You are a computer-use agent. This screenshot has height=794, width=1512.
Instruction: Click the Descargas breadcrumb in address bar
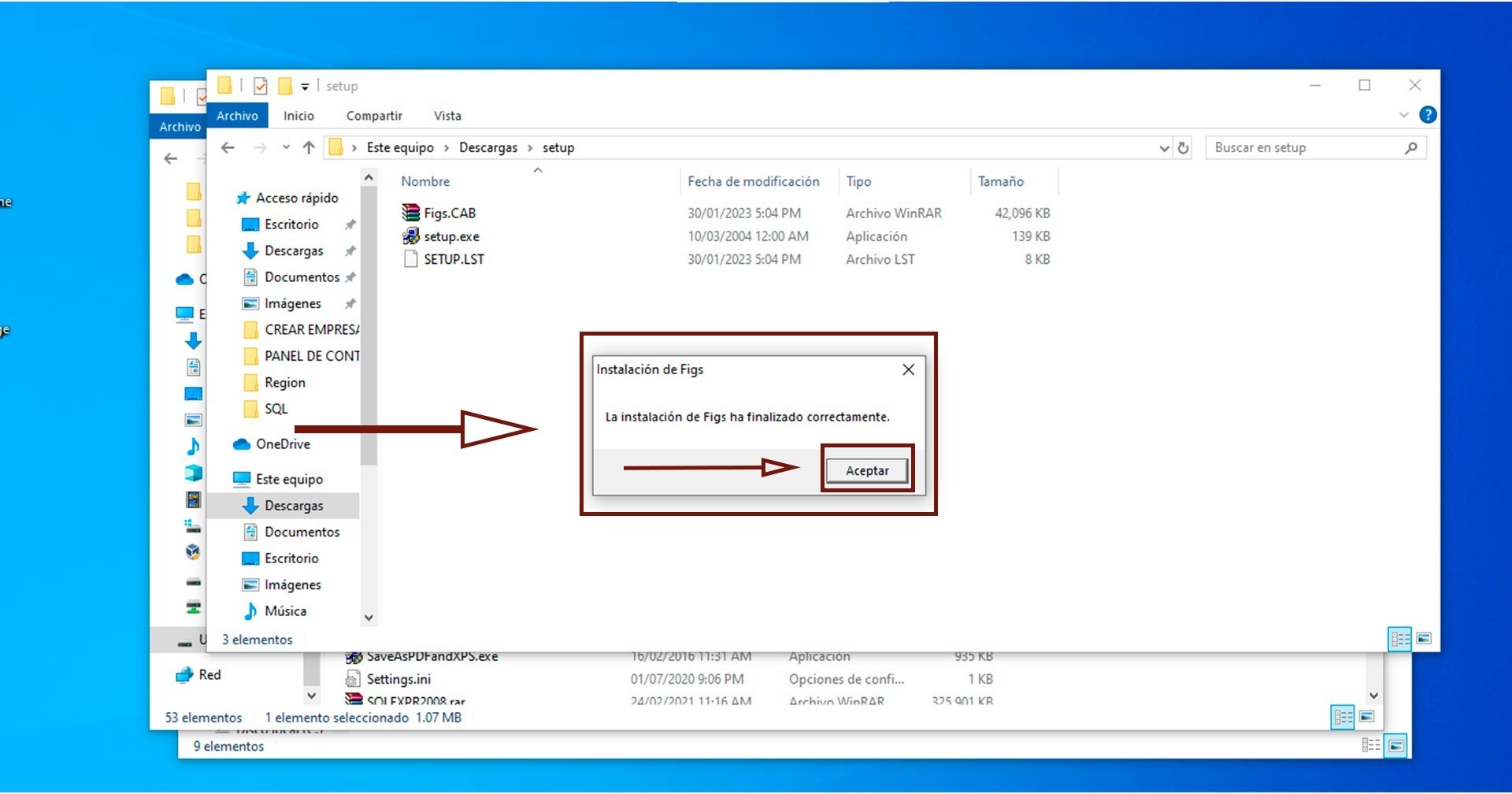click(487, 147)
